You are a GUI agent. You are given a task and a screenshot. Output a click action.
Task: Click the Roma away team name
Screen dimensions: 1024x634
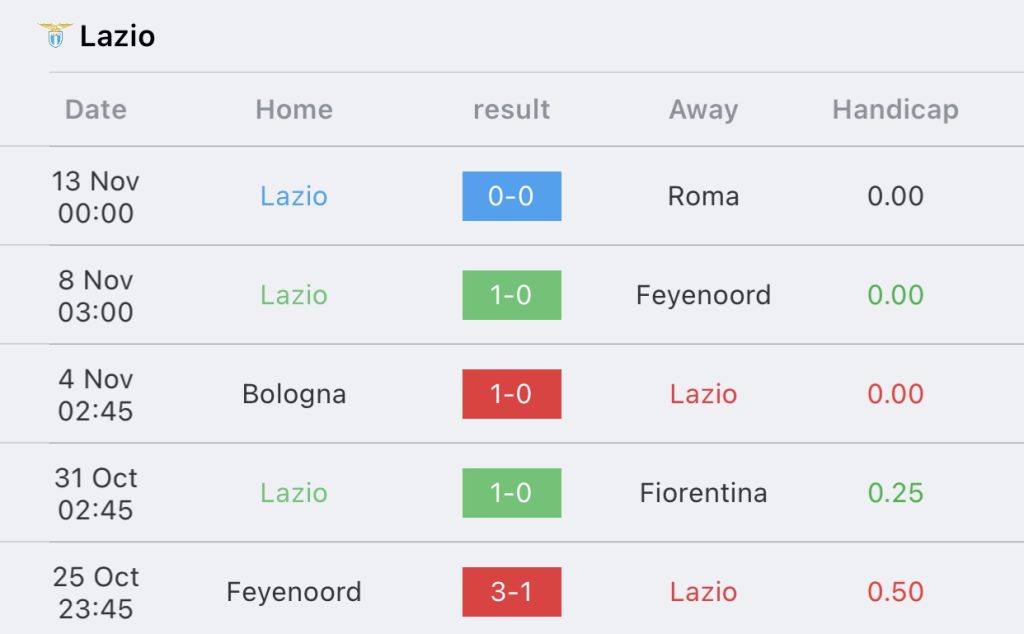coord(703,196)
